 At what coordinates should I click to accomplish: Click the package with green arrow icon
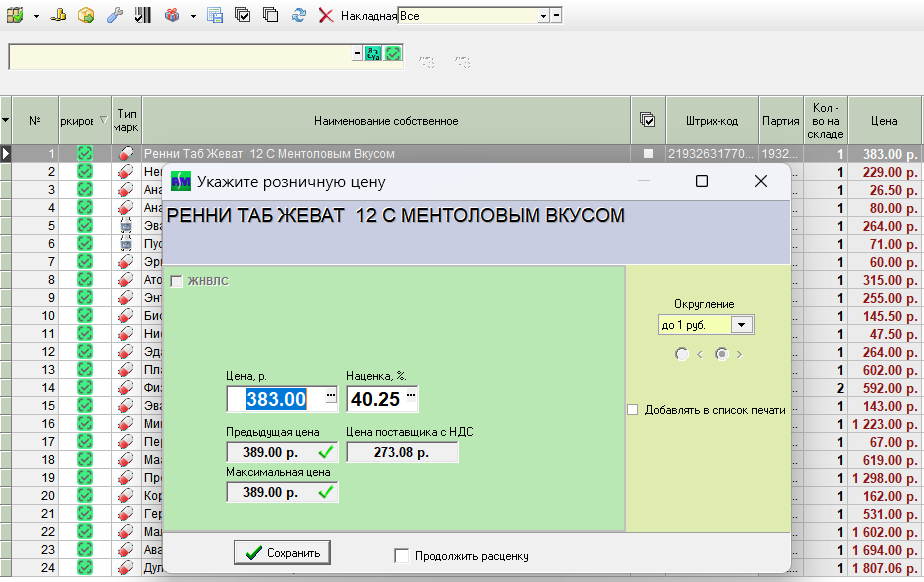pos(86,15)
